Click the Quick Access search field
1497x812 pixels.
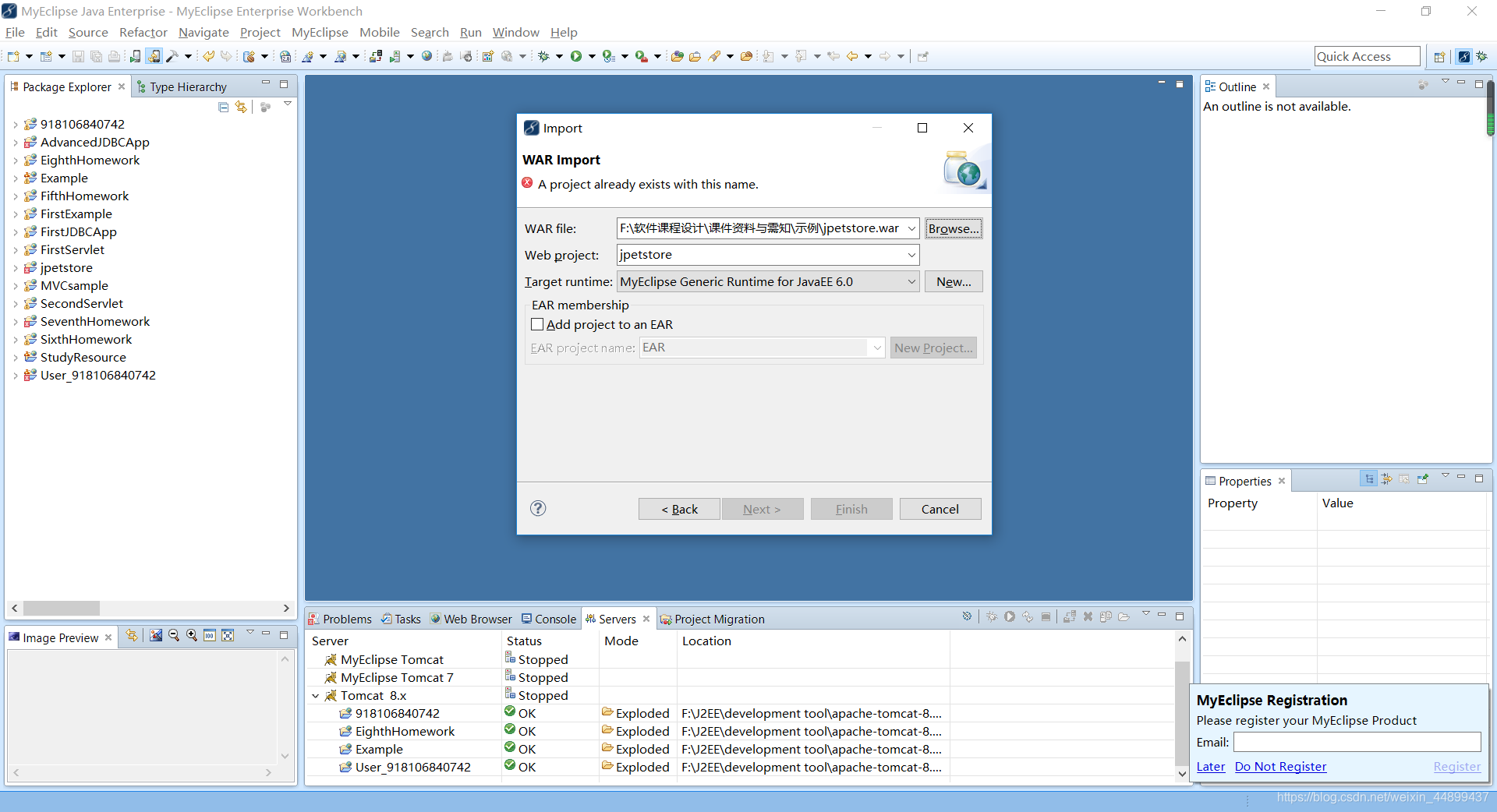[x=1367, y=56]
